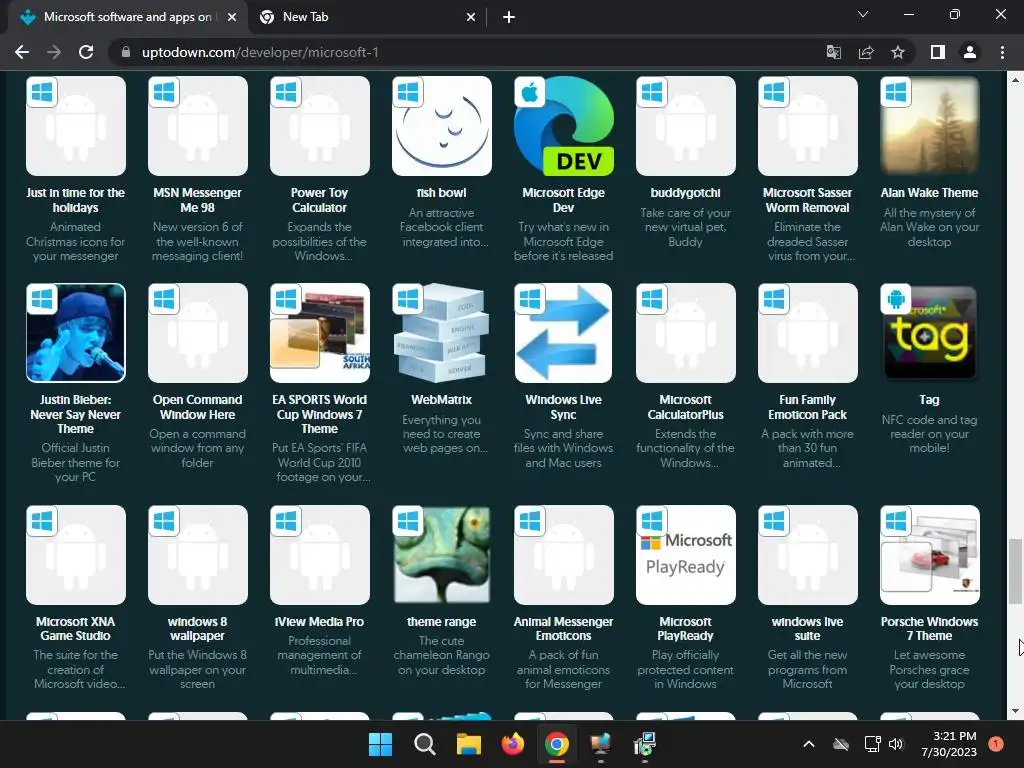The height and width of the screenshot is (768, 1024).
Task: Select Microsoft software and apps tab
Action: [x=127, y=17]
